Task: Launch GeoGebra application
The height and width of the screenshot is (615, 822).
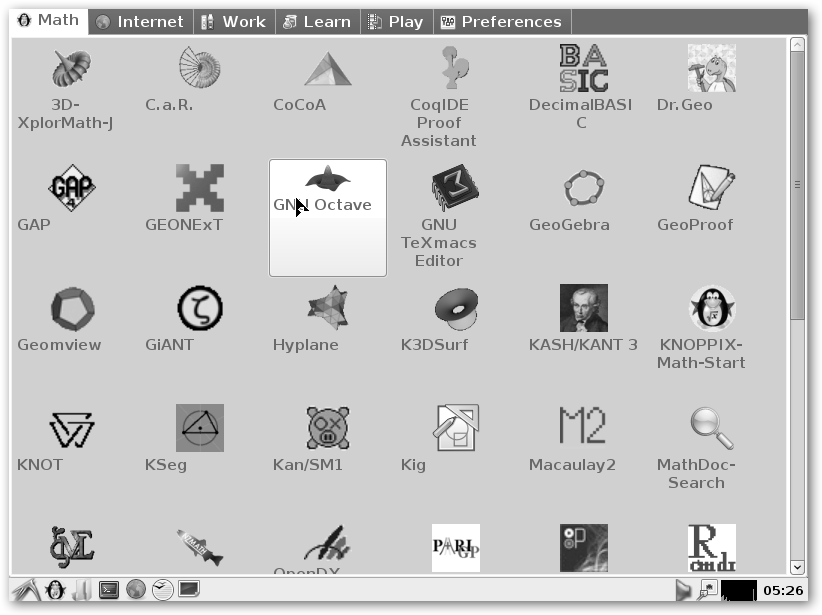Action: tap(583, 188)
